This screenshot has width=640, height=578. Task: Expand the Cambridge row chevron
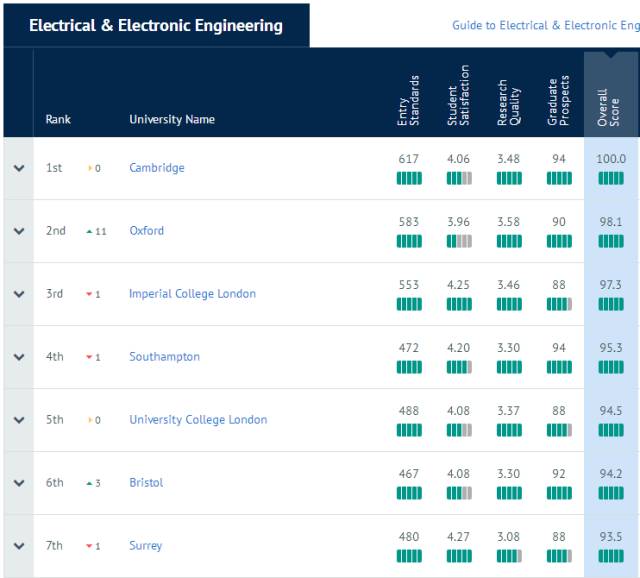19,168
